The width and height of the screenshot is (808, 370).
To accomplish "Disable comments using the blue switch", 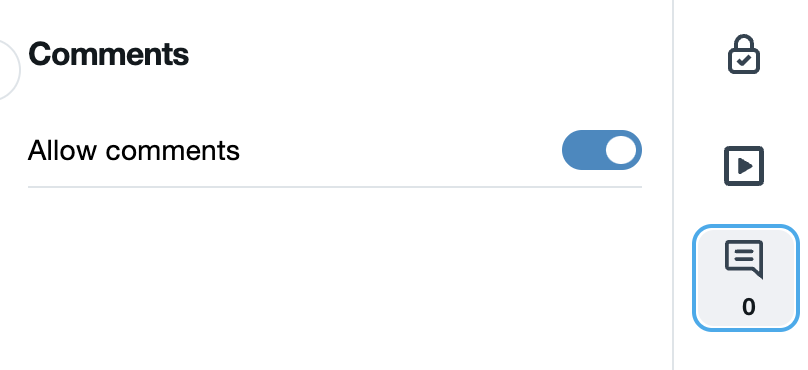I will 601,150.
